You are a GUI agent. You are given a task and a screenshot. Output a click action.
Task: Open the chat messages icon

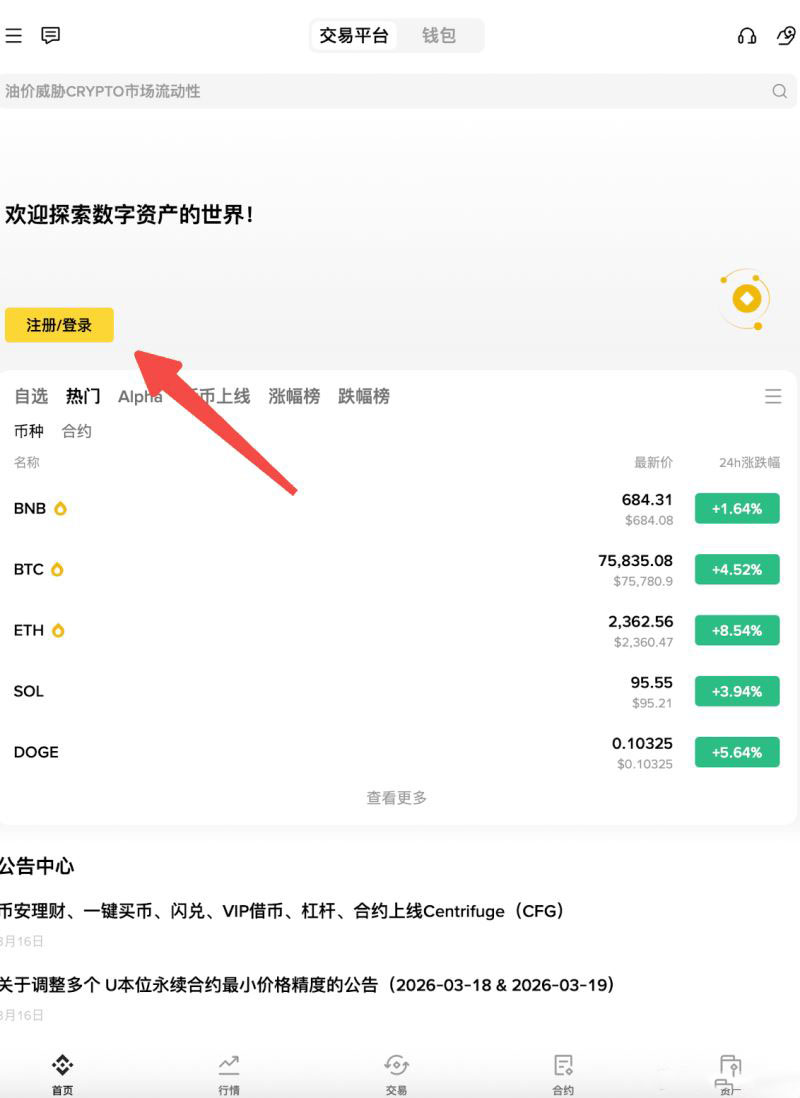(x=51, y=36)
